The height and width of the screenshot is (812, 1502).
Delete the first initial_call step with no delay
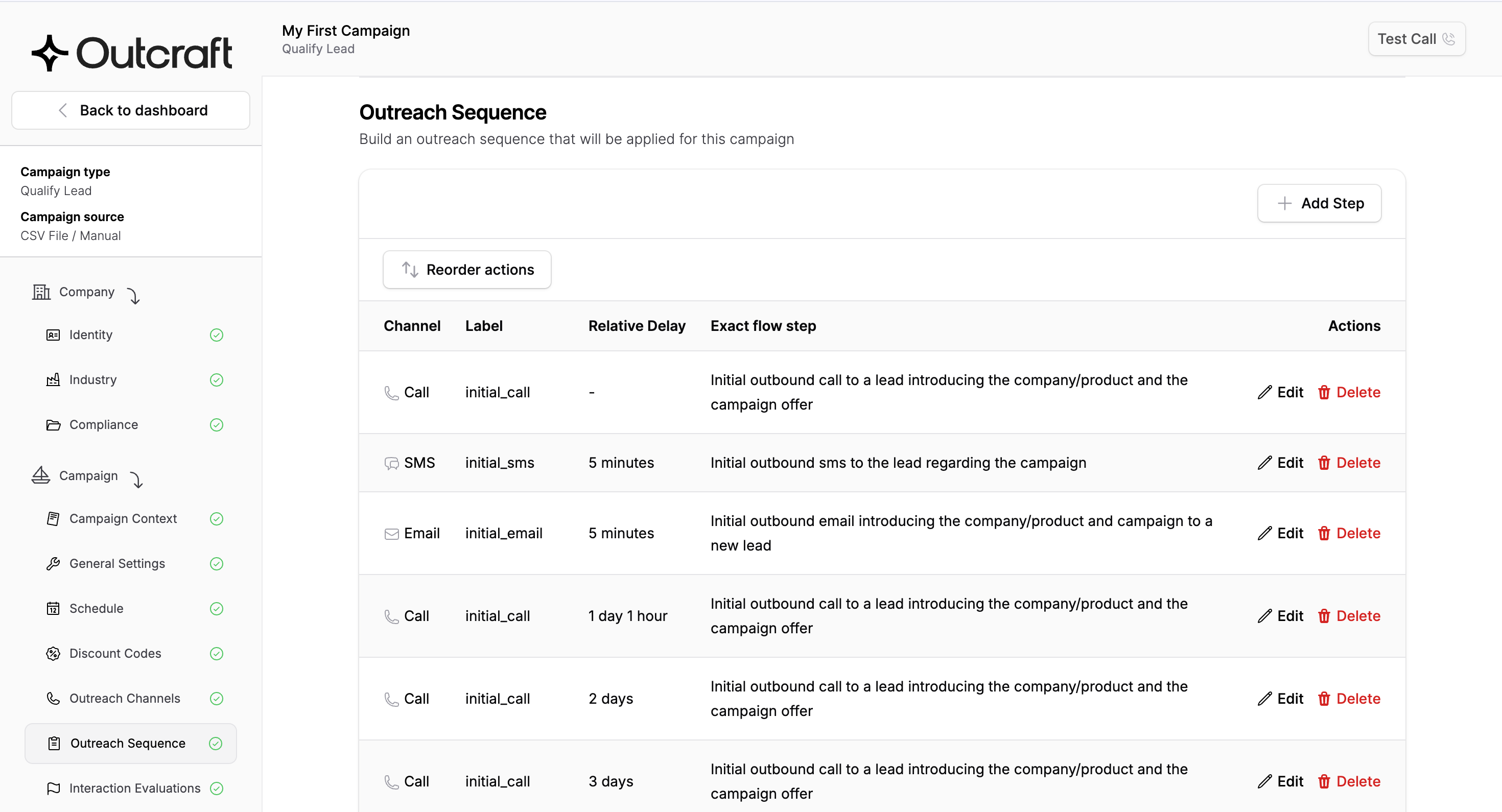pyautogui.click(x=1349, y=392)
